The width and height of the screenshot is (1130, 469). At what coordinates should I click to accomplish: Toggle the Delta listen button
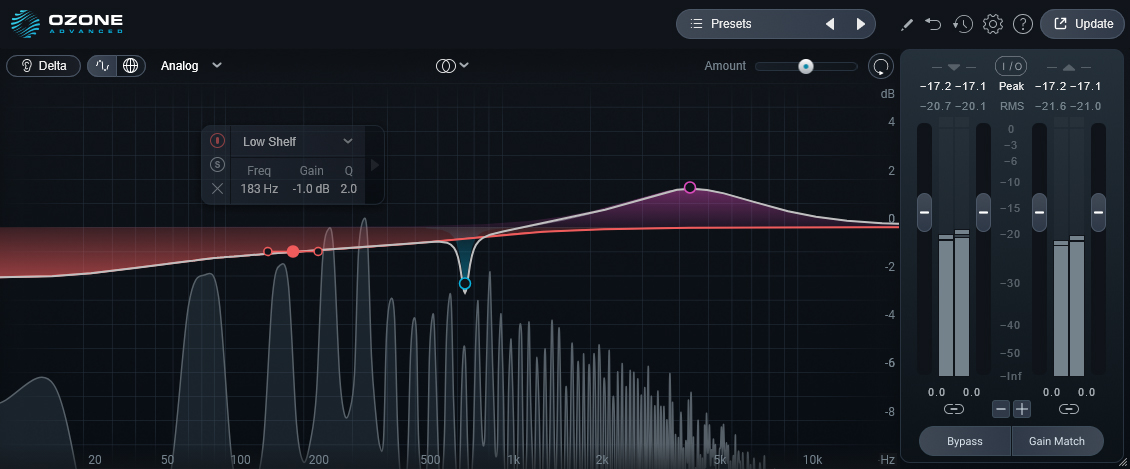[x=43, y=66]
